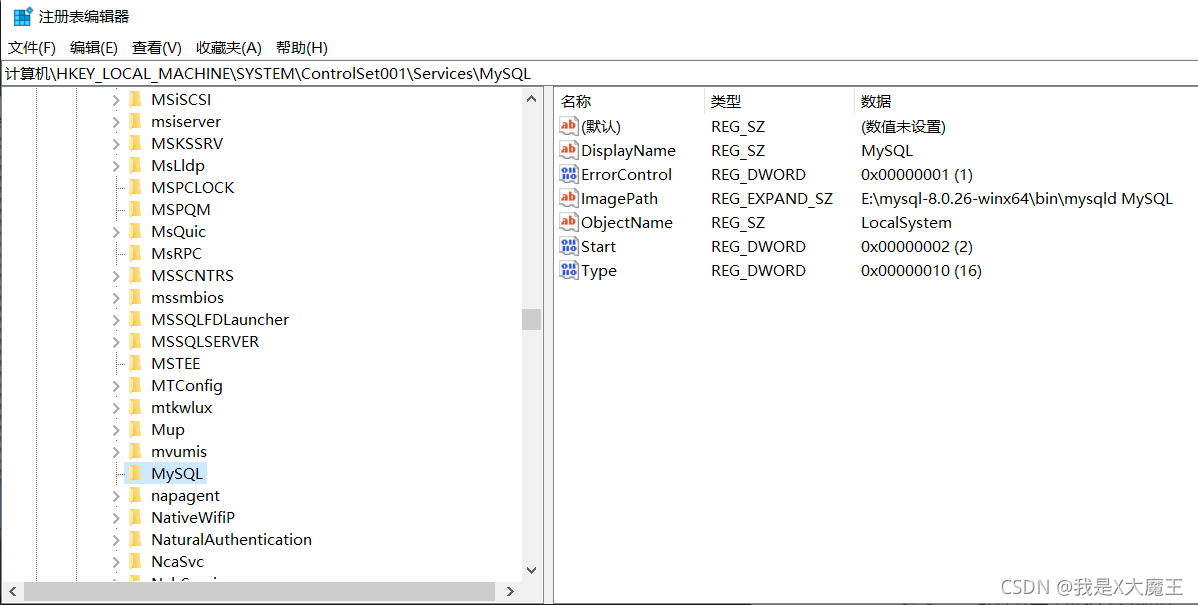Screen dimensions: 1198x605
Task: Expand the NcaSvc tree node
Action: pos(115,562)
